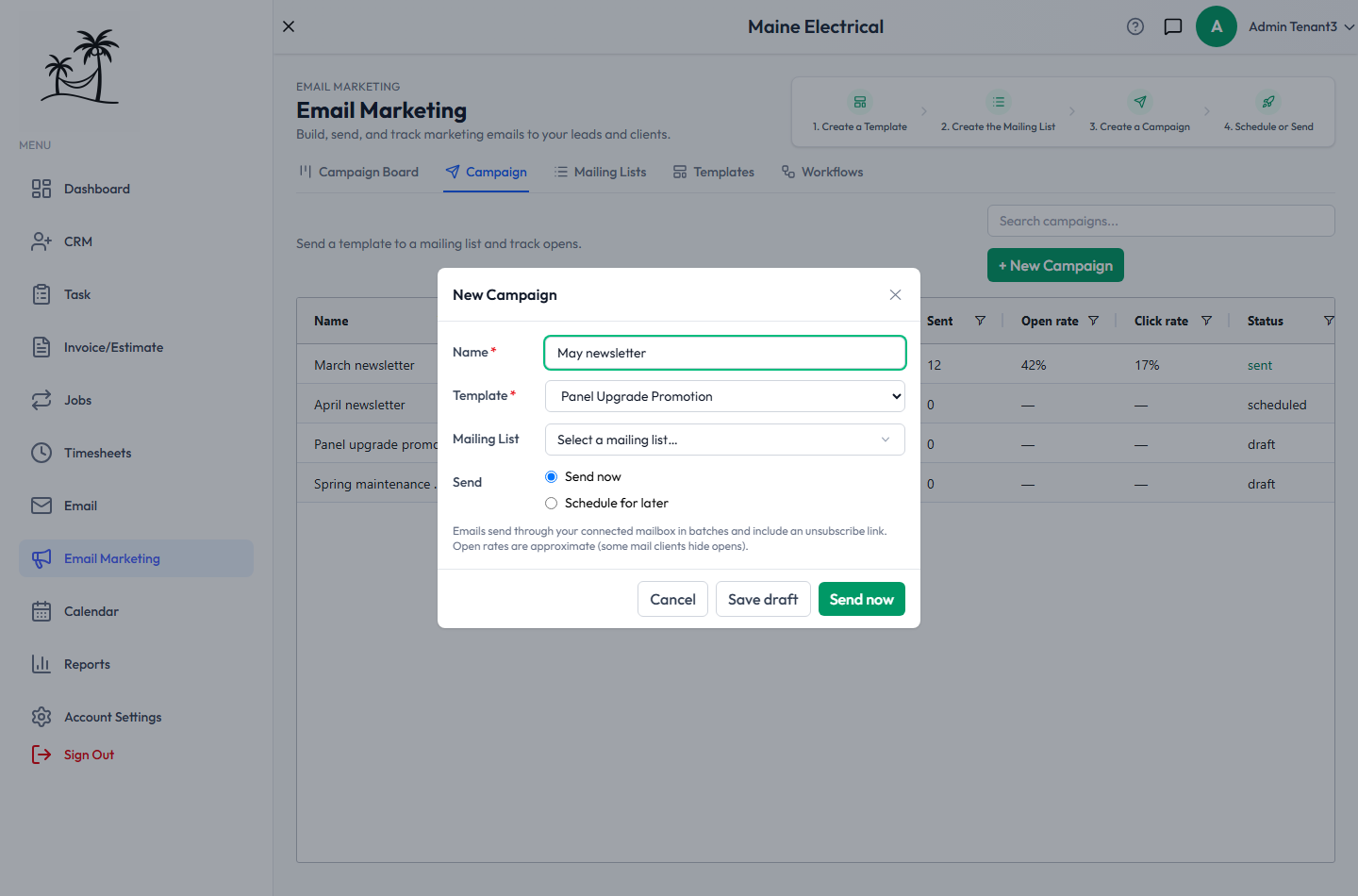
Task: Click the Account Settings gear icon
Action: click(41, 717)
